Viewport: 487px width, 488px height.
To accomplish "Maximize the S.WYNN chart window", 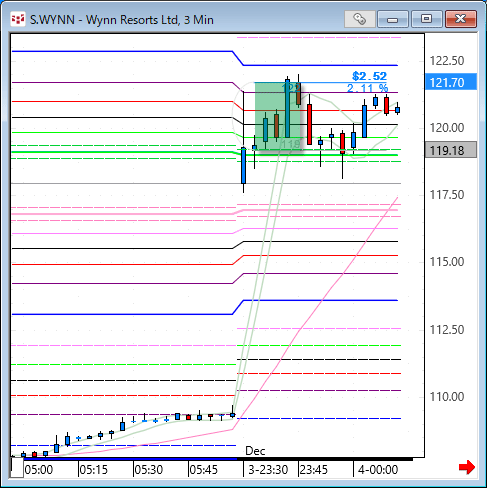I will [426, 19].
